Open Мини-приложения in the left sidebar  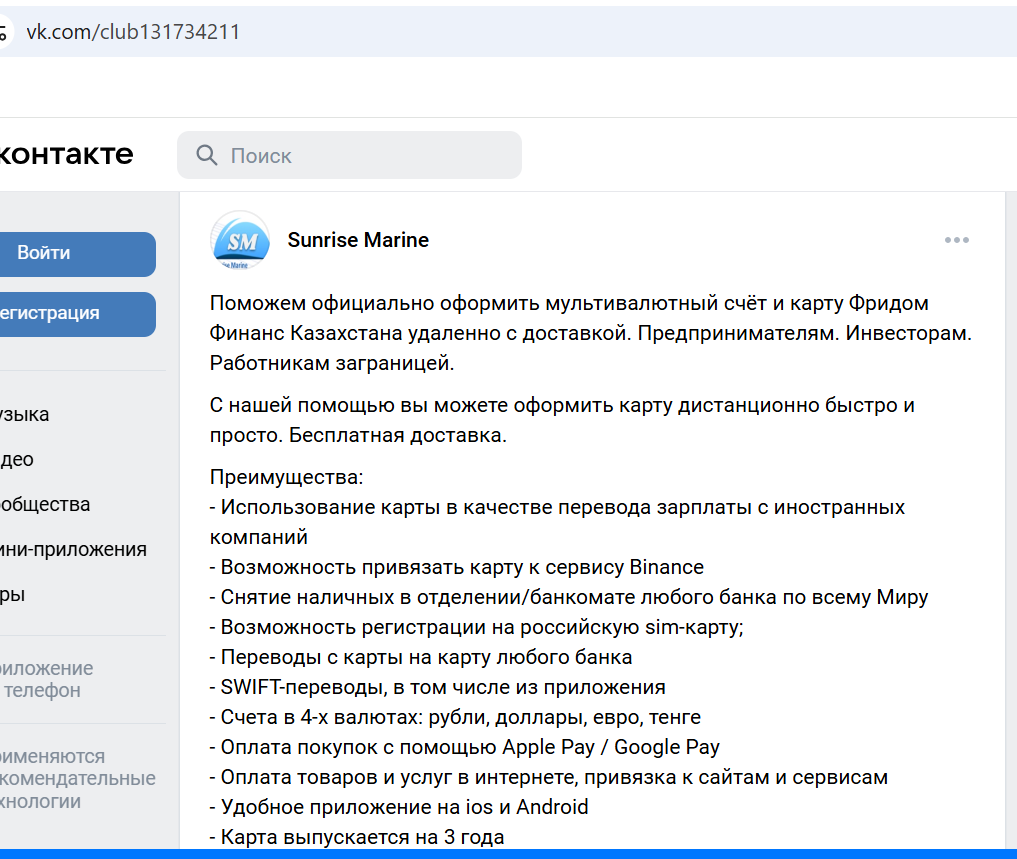pos(73,549)
